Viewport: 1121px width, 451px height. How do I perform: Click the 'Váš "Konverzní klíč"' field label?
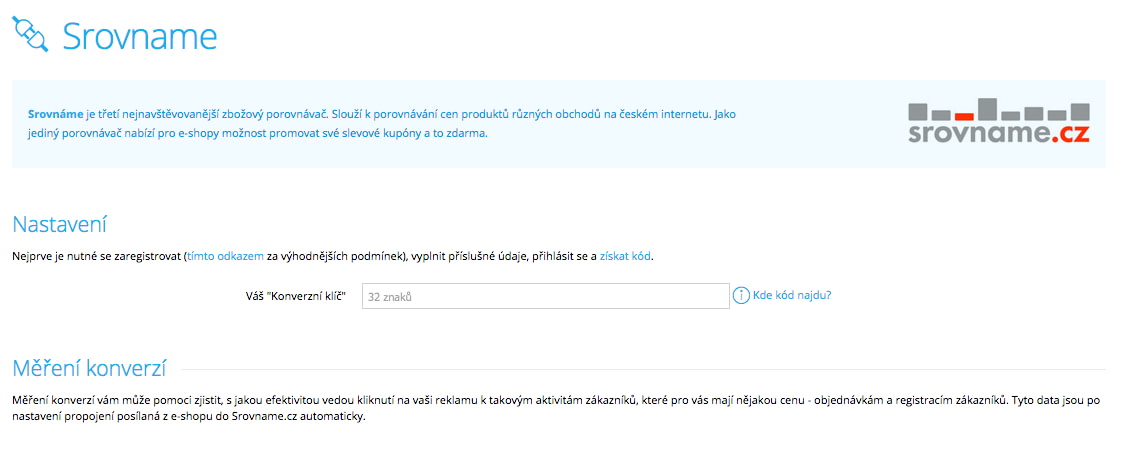tap(296, 296)
